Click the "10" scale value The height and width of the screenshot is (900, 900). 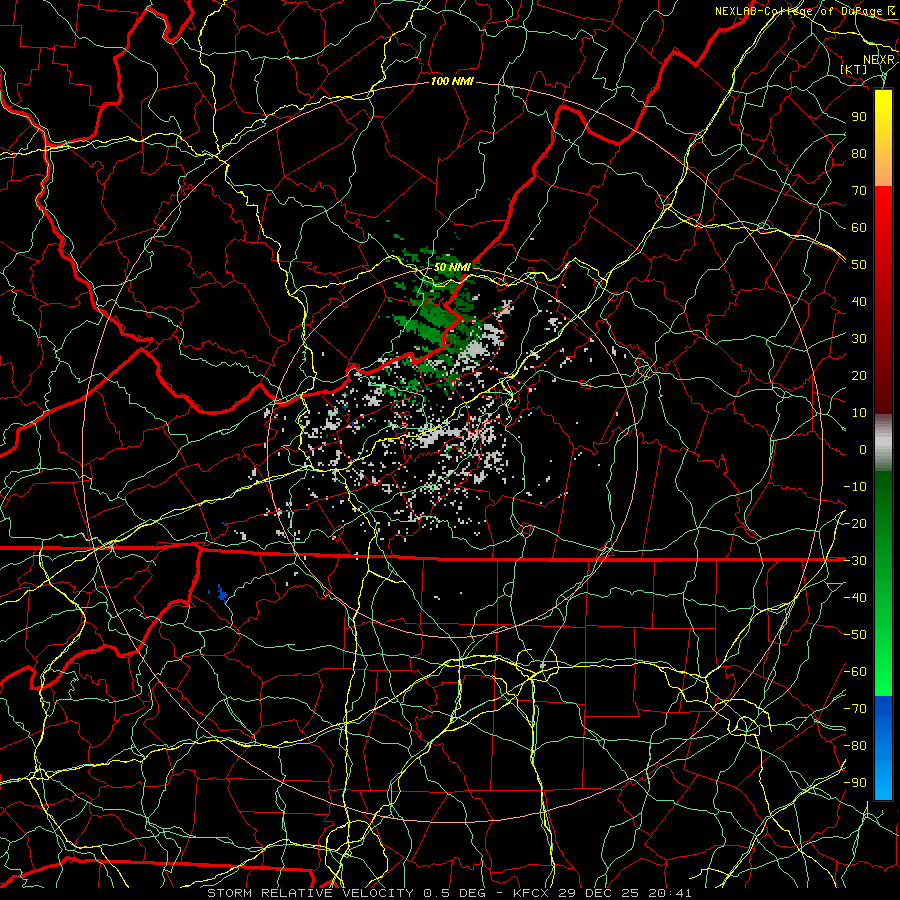[x=859, y=413]
